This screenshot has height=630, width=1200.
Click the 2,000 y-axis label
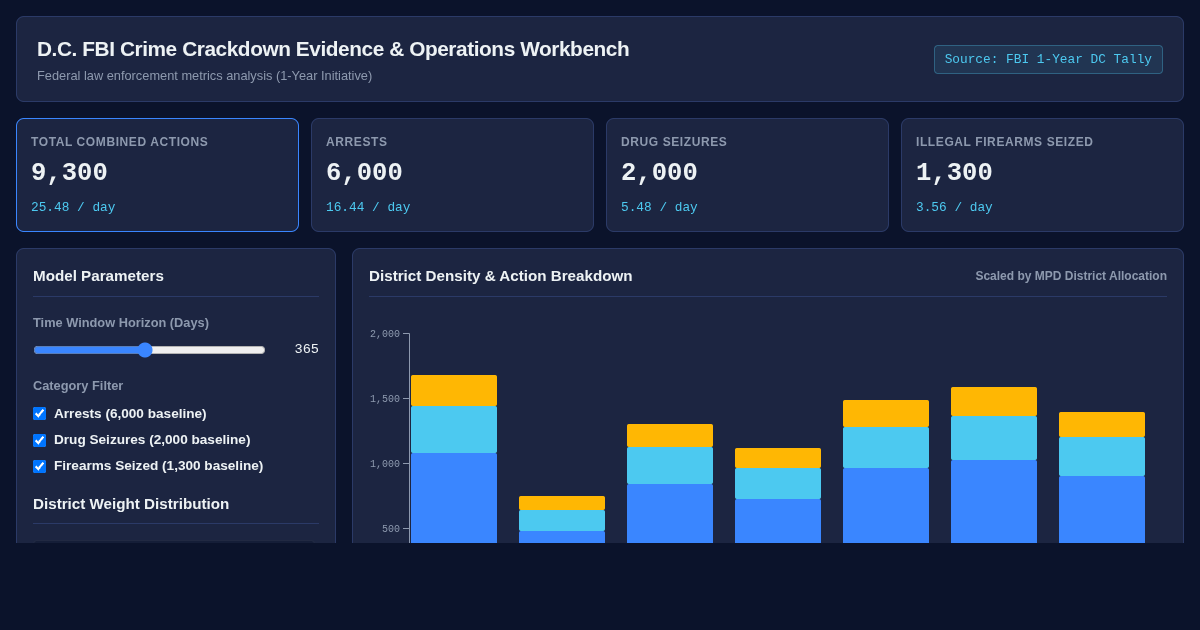pos(385,334)
